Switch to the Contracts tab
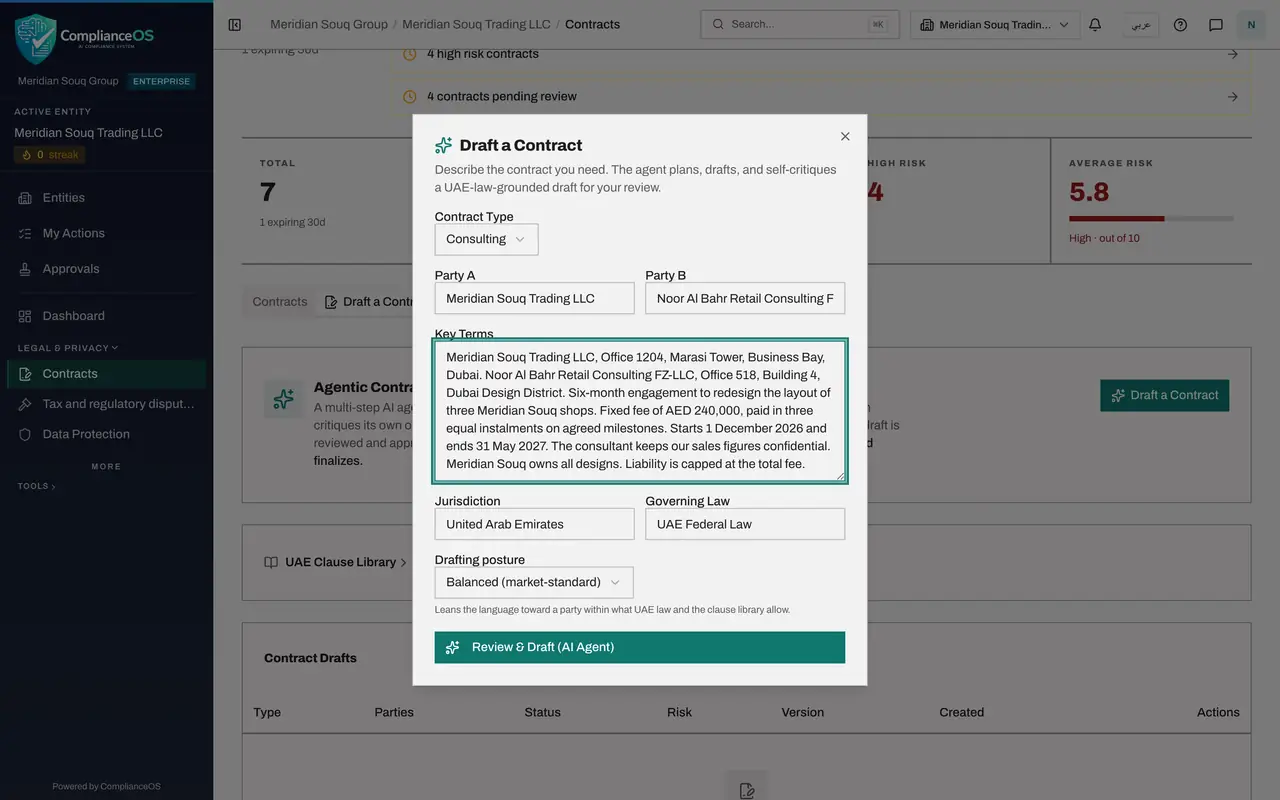 pos(280,302)
